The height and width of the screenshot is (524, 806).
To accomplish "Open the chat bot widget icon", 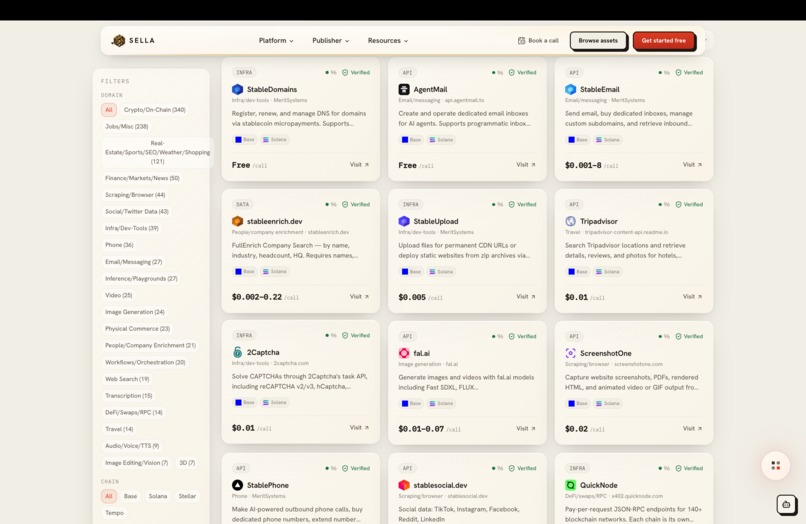I will click(x=786, y=504).
